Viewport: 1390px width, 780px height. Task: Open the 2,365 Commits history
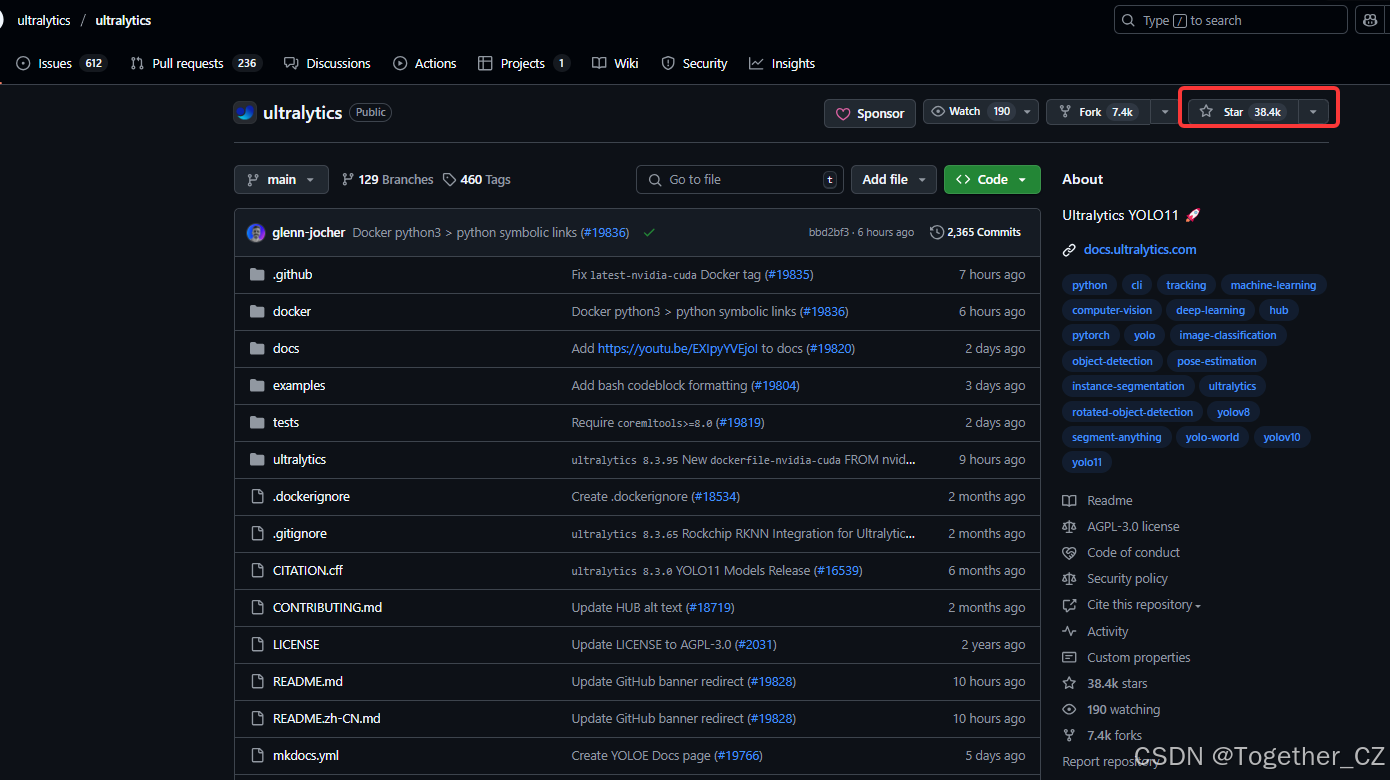(975, 232)
